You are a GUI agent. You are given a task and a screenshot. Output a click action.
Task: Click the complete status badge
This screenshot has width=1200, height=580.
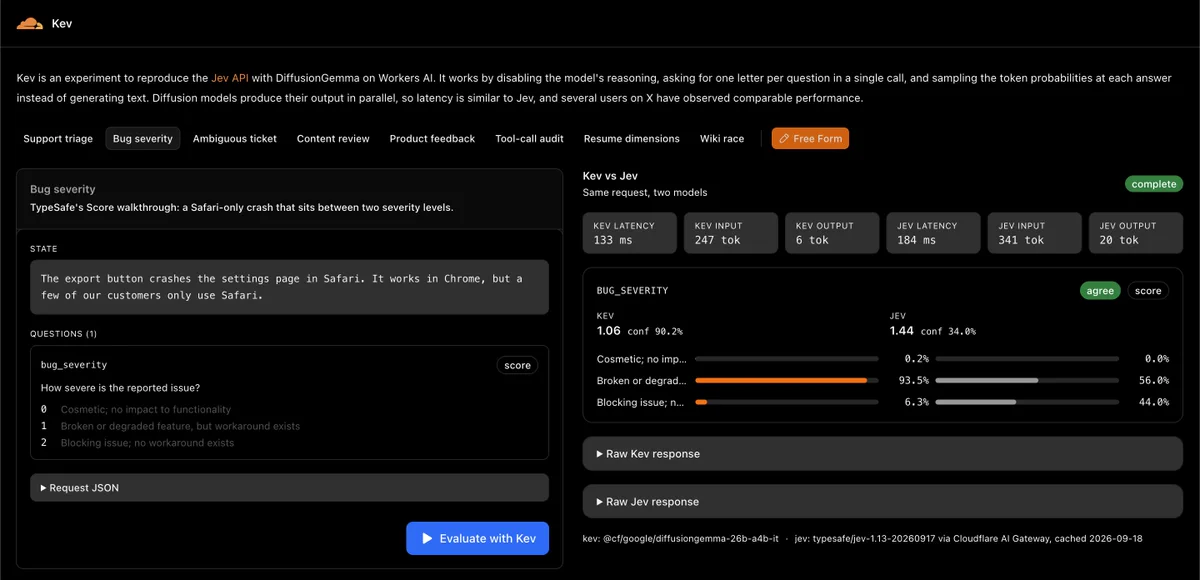1154,184
